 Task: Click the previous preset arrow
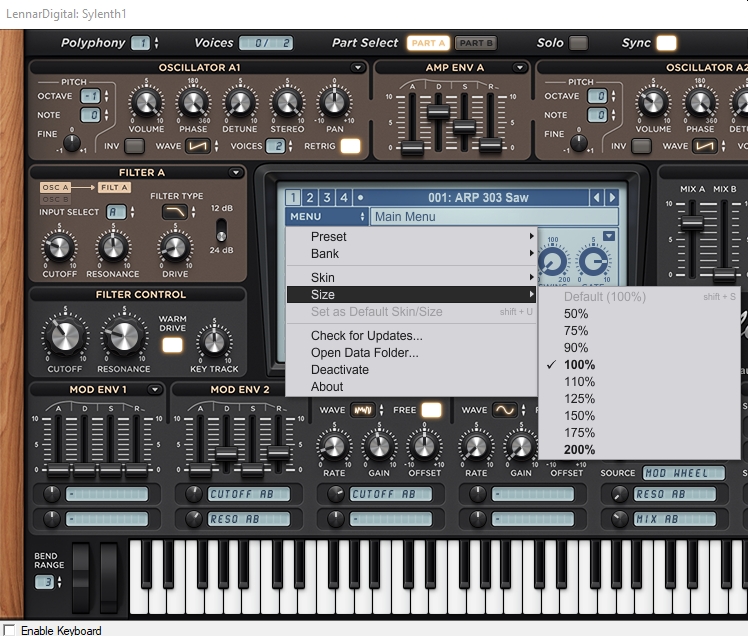[x=596, y=198]
